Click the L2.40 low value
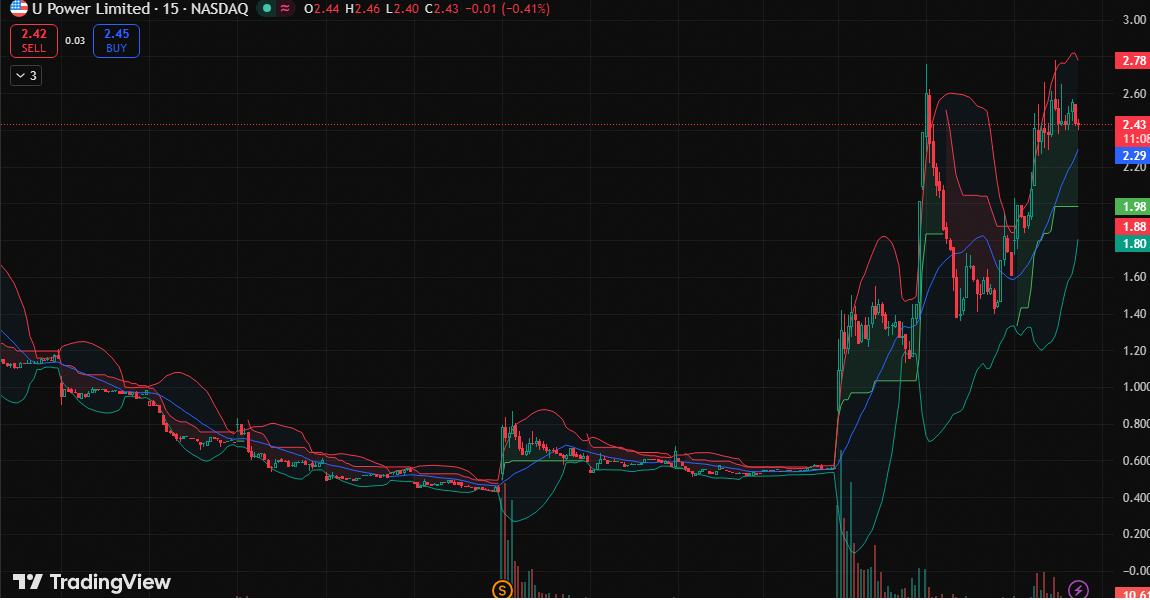Image resolution: width=1150 pixels, height=600 pixels. (x=402, y=9)
